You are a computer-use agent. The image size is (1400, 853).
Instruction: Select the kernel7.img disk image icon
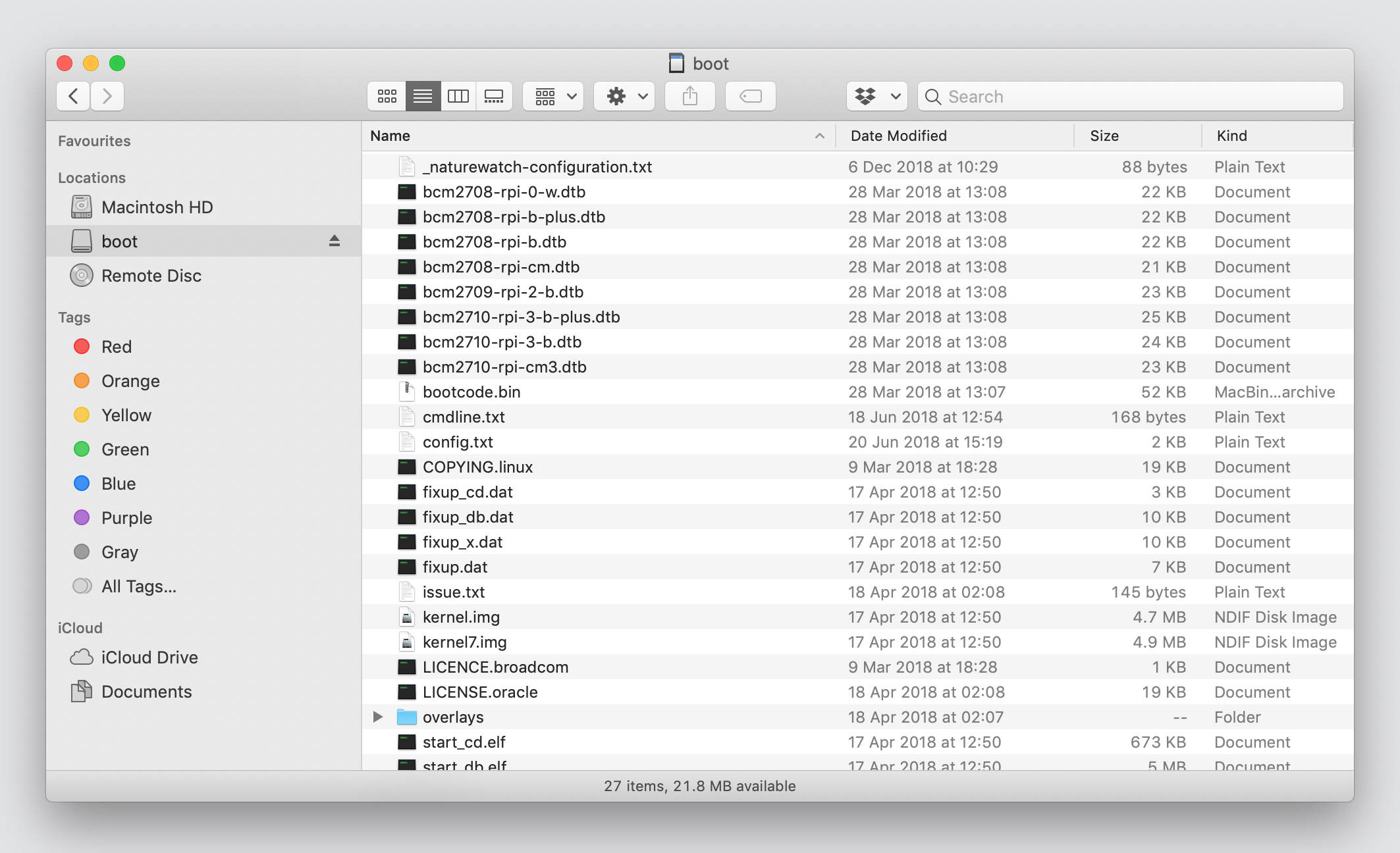click(407, 642)
